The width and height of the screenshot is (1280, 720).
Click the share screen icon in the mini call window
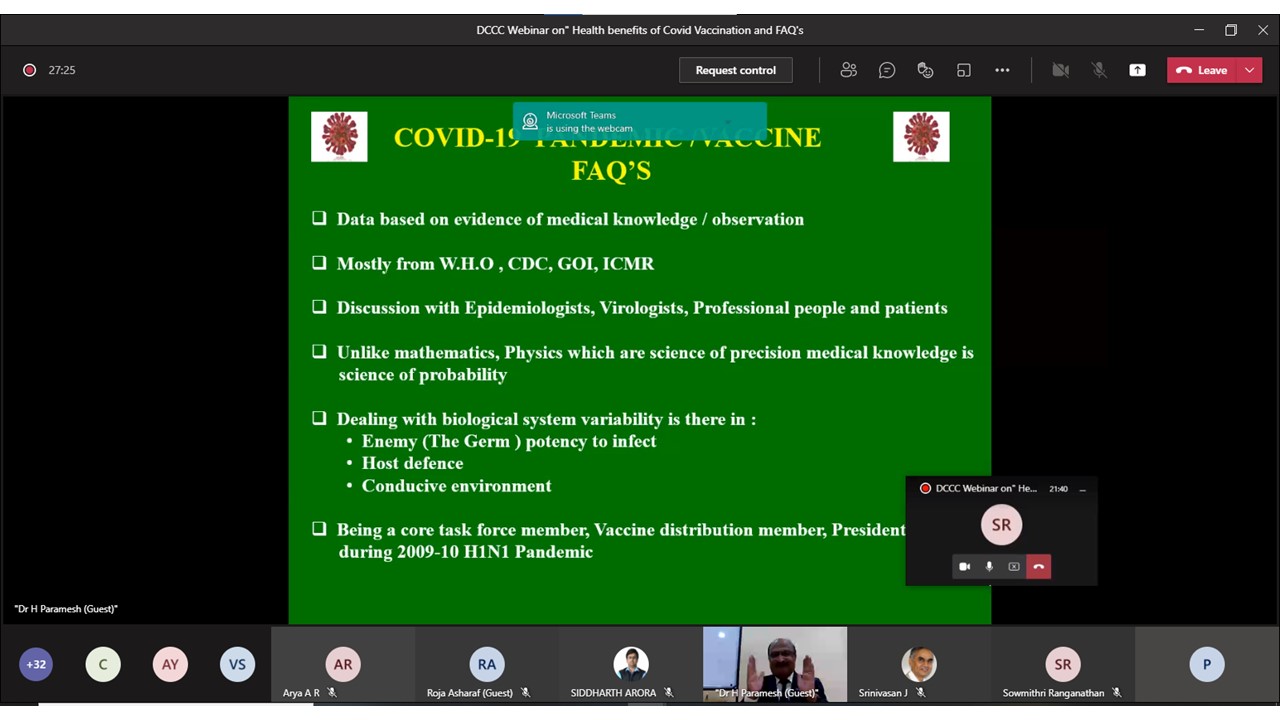(1014, 567)
